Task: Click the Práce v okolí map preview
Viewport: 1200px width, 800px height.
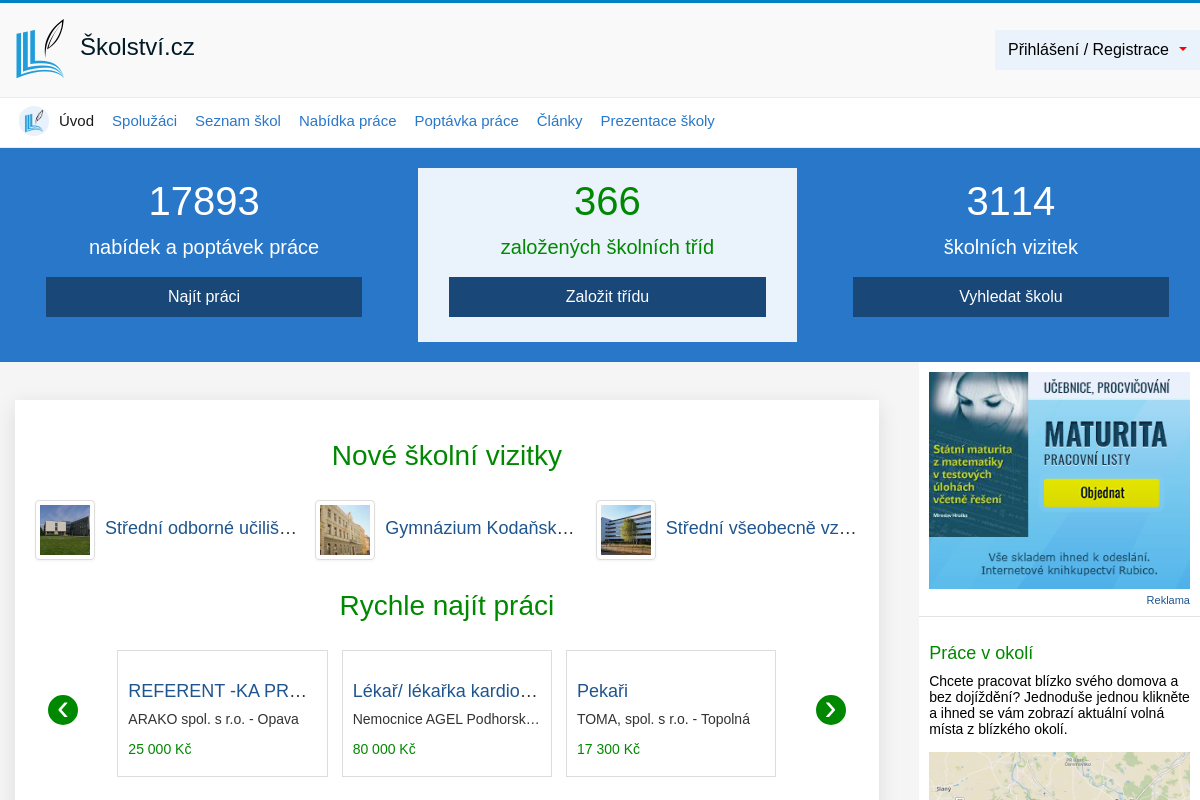Action: (x=1059, y=776)
